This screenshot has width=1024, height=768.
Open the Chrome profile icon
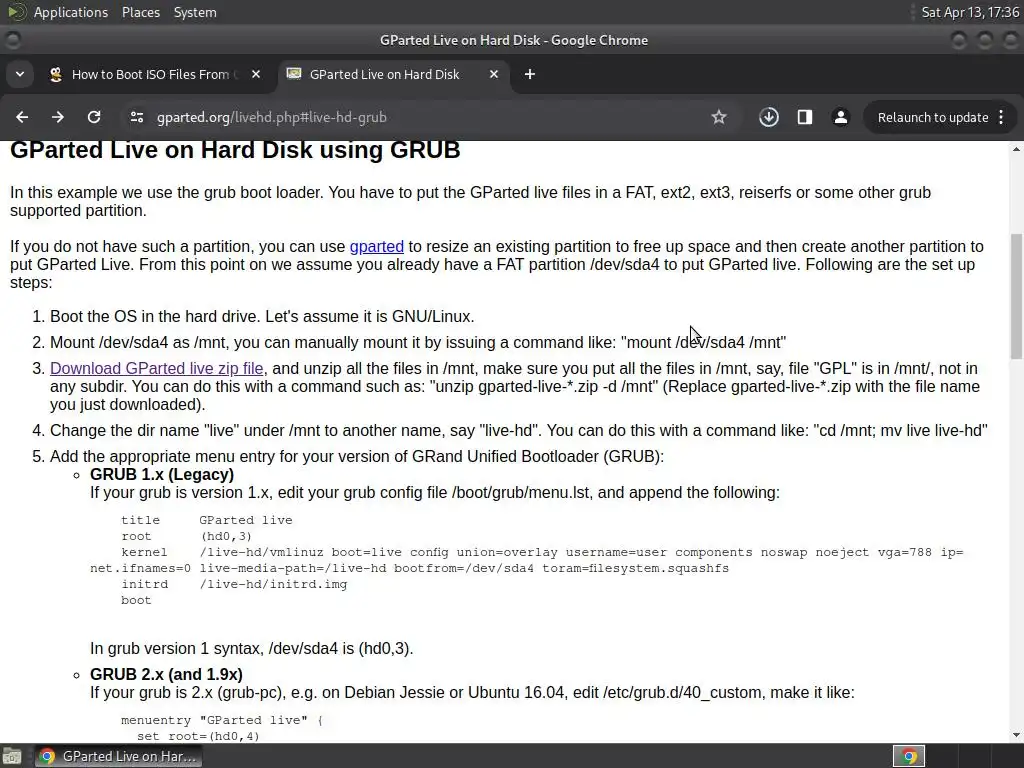(840, 117)
